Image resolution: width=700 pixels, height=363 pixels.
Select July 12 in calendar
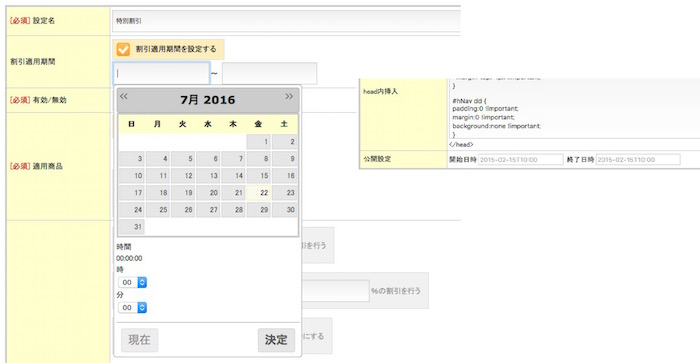(183, 176)
